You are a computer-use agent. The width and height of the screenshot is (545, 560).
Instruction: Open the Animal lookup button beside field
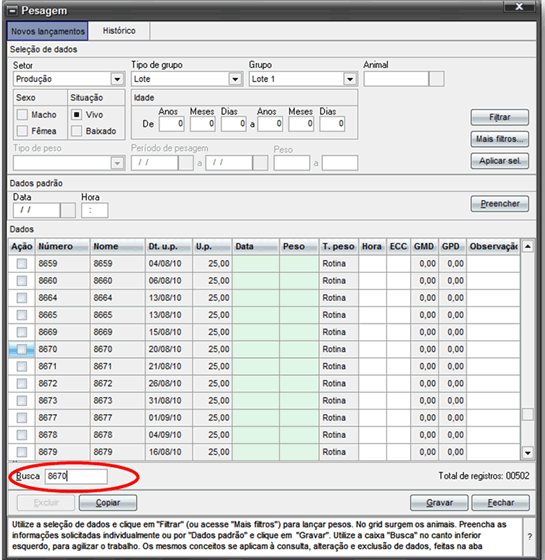click(436, 79)
